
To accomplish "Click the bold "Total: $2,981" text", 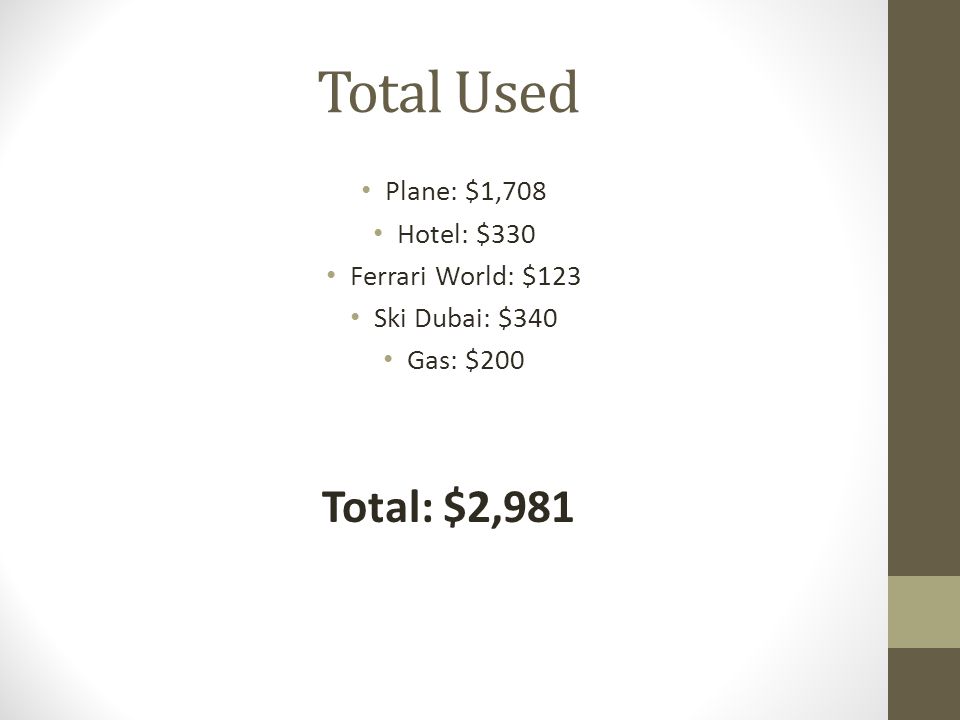I will coord(448,508).
